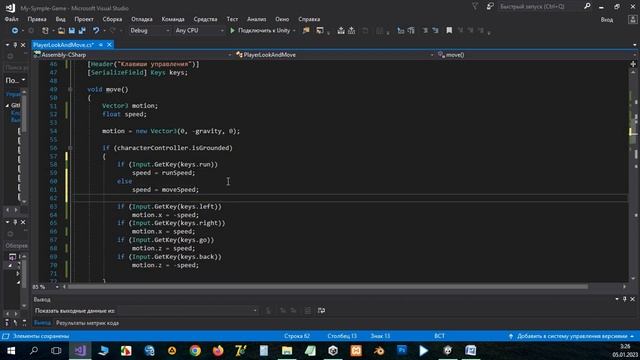Pin the Output panel with pushpin icon
The image size is (640, 360).
pyautogui.click(x=624, y=299)
